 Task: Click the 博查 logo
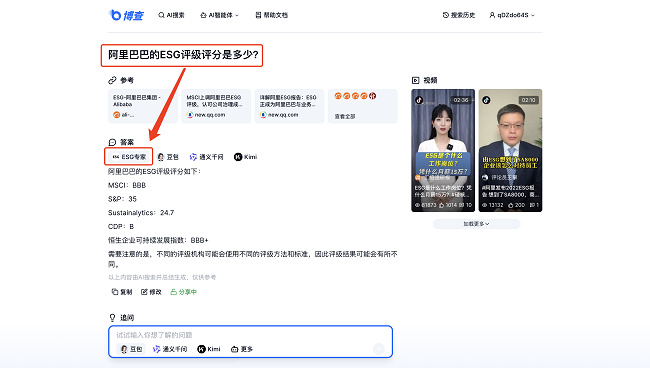click(x=126, y=15)
